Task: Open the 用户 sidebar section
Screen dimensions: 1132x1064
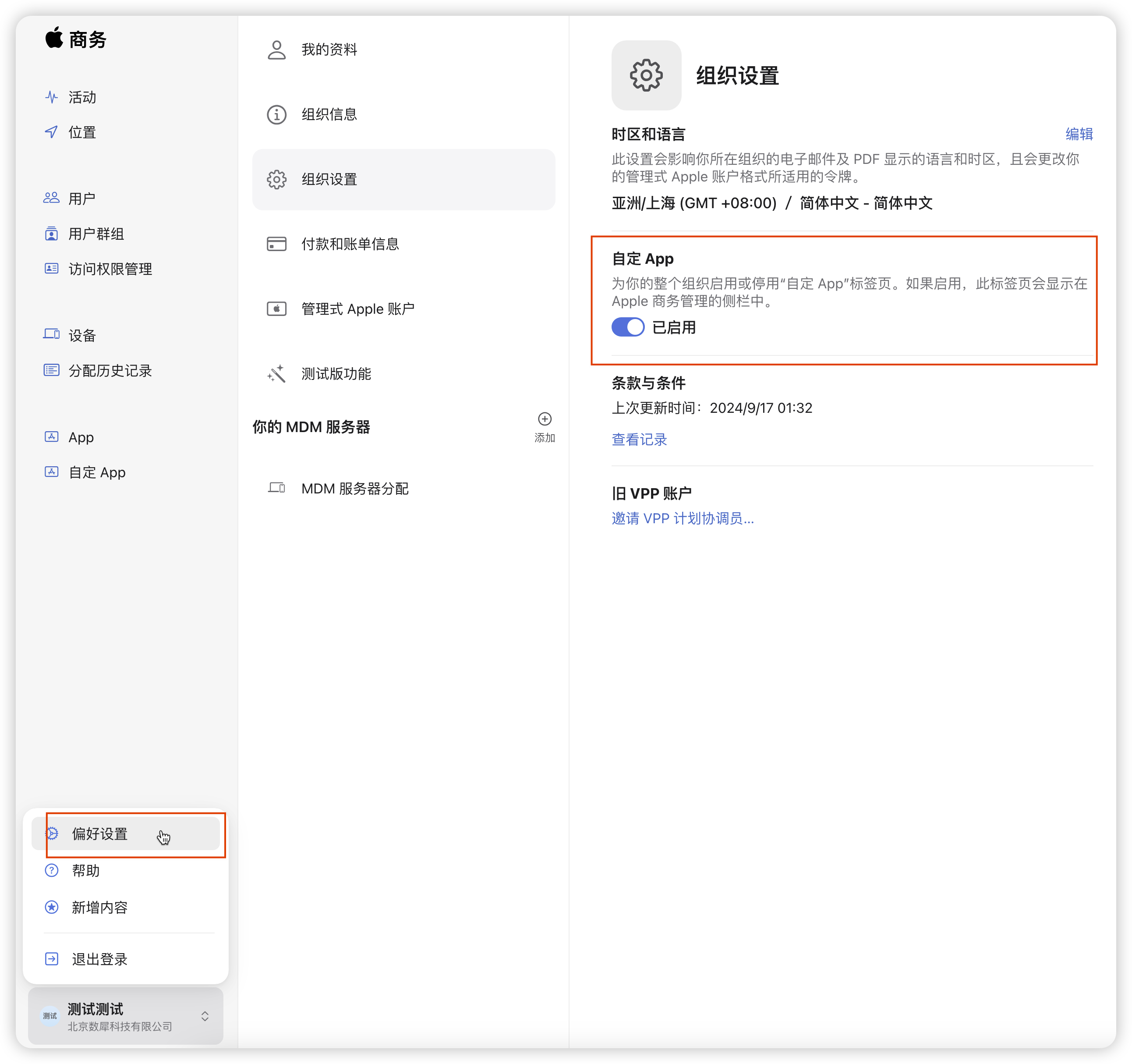Action: tap(82, 198)
